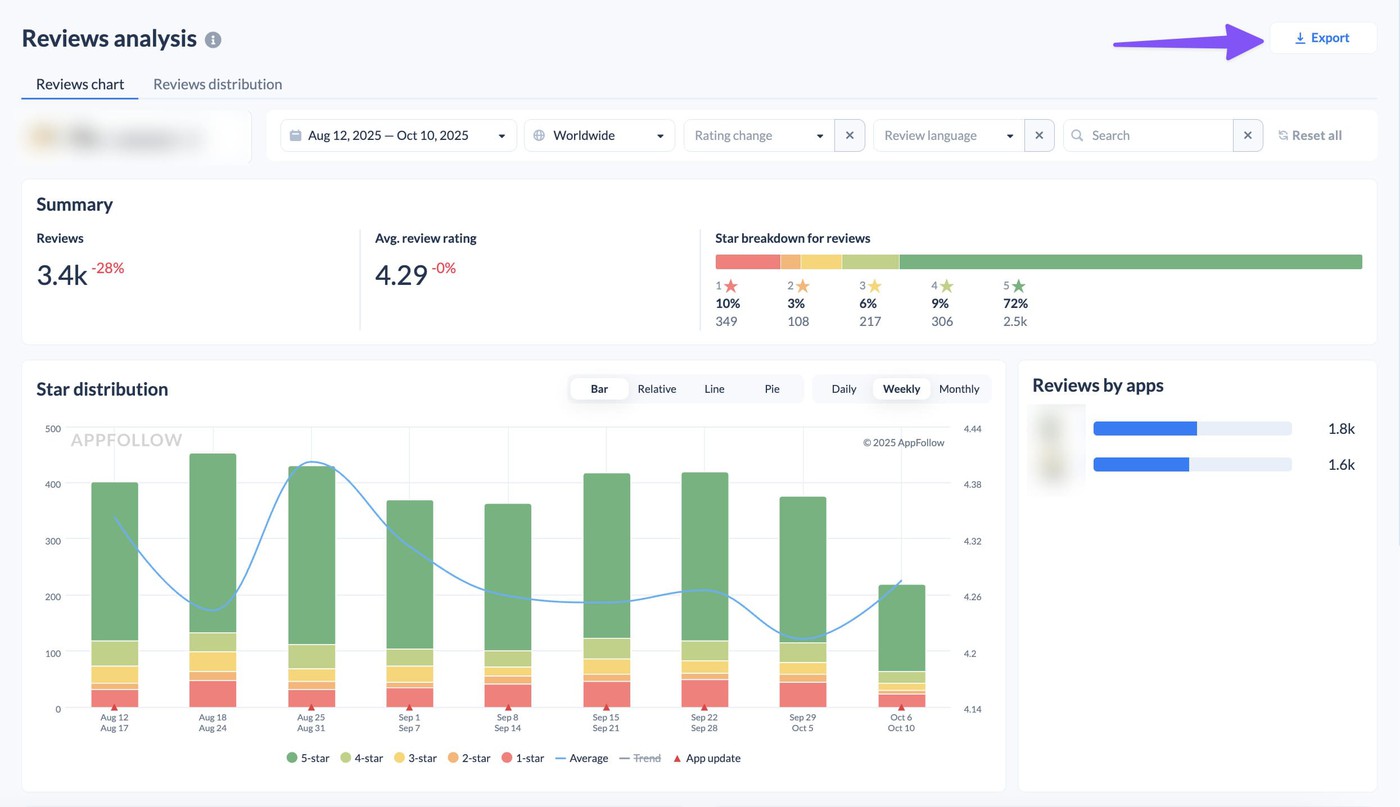The image size is (1400, 807).
Task: Toggle 1-star series in legend
Action: [523, 758]
